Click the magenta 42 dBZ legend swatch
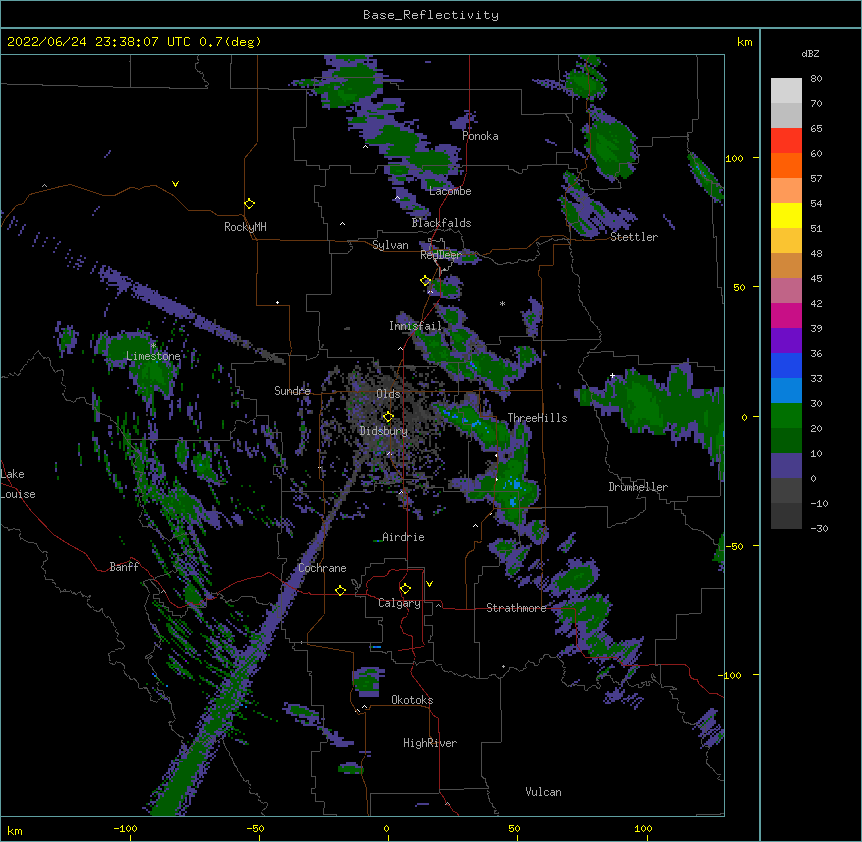This screenshot has width=862, height=842. (x=786, y=315)
